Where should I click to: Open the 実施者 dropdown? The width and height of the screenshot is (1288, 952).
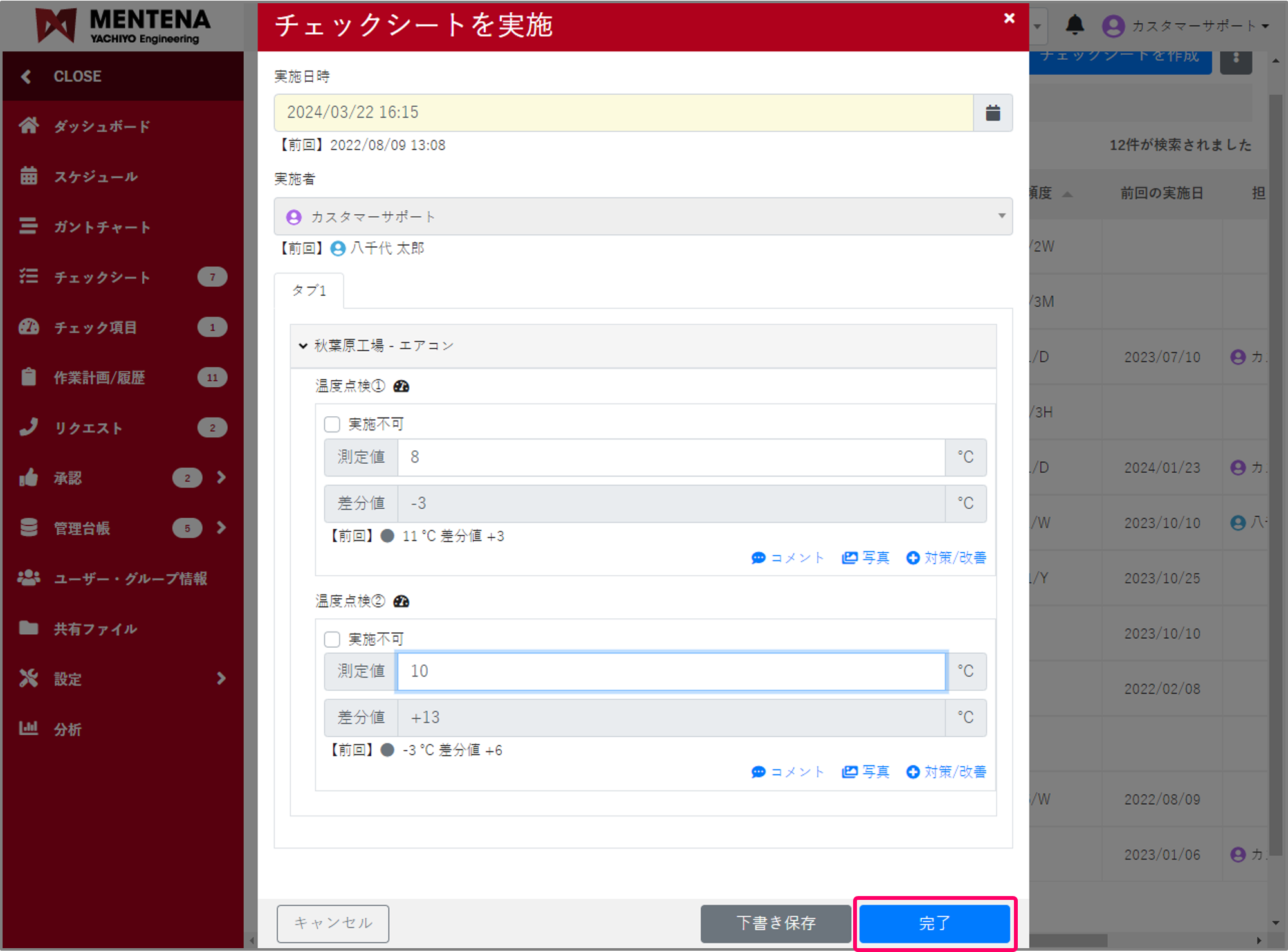[x=643, y=217]
